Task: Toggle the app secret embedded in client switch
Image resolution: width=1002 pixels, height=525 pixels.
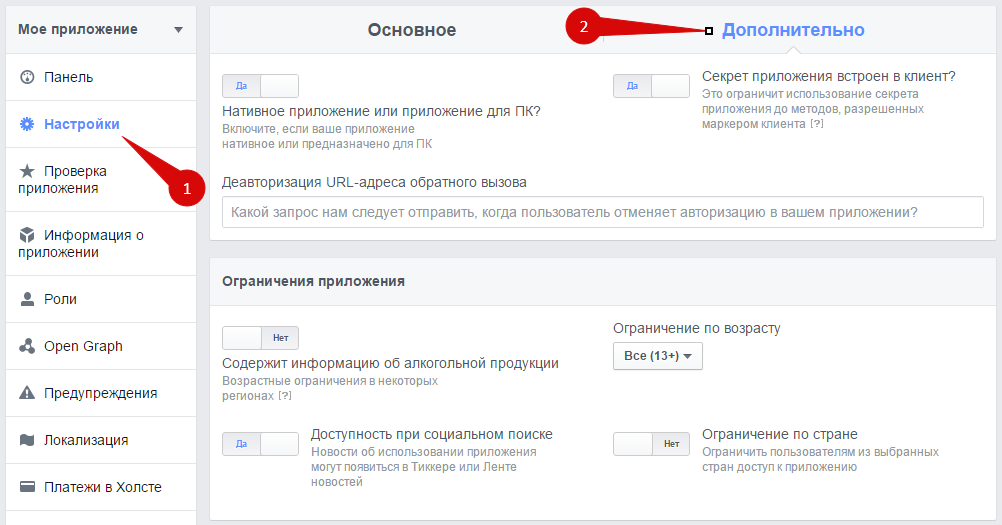Action: point(651,86)
